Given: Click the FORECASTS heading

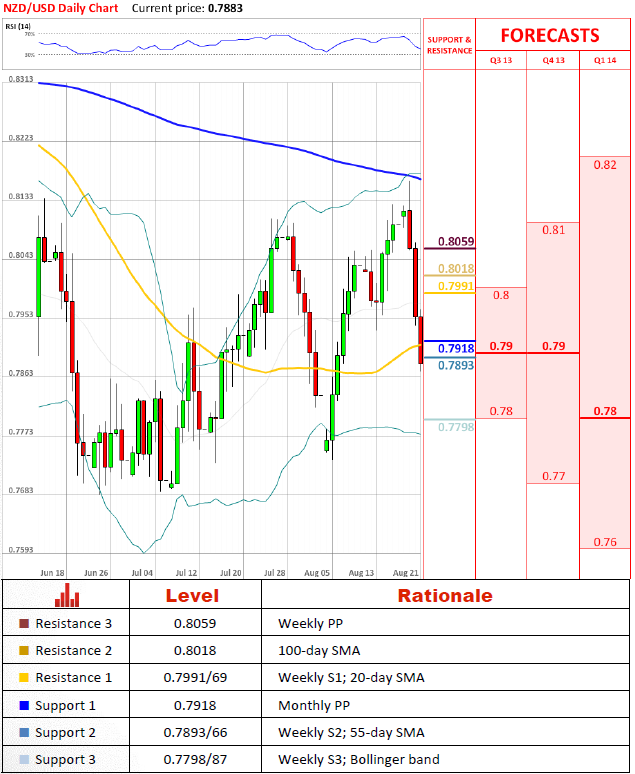Looking at the screenshot, I should (x=550, y=35).
